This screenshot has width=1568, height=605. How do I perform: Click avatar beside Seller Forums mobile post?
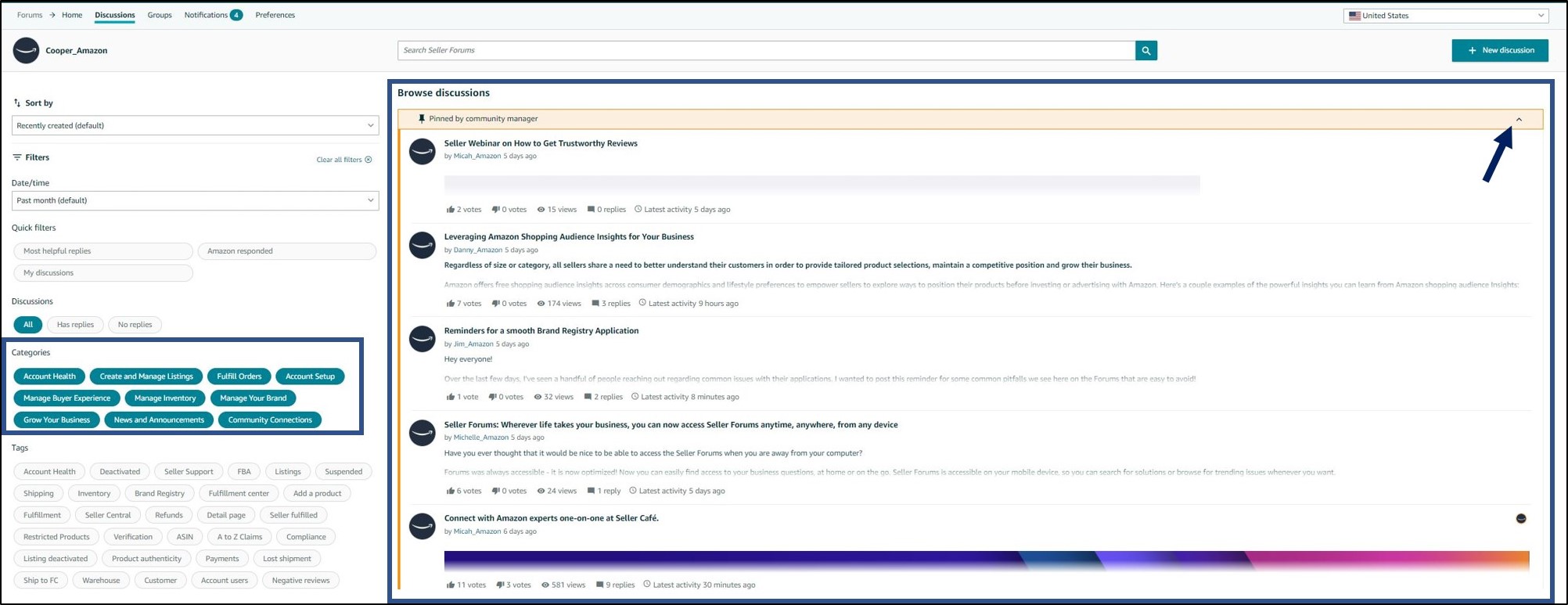click(x=423, y=433)
